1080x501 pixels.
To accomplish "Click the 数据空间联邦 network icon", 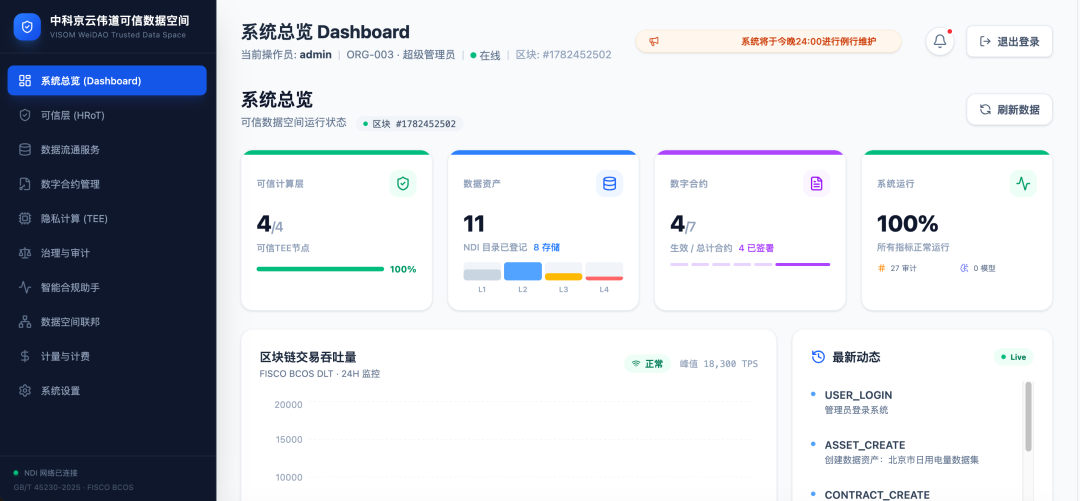I will (25, 322).
